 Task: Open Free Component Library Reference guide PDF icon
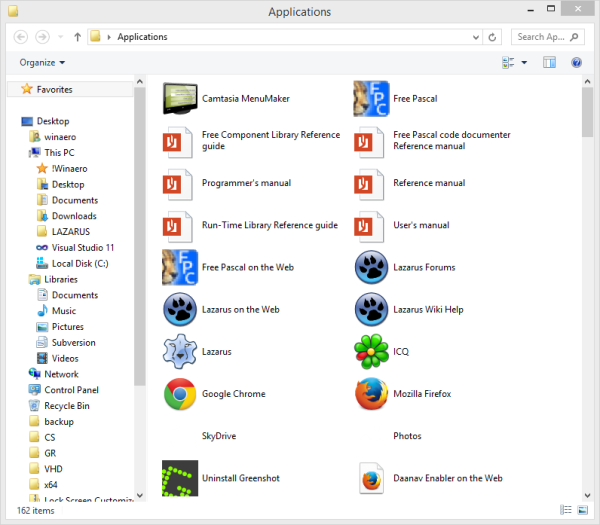click(x=178, y=142)
